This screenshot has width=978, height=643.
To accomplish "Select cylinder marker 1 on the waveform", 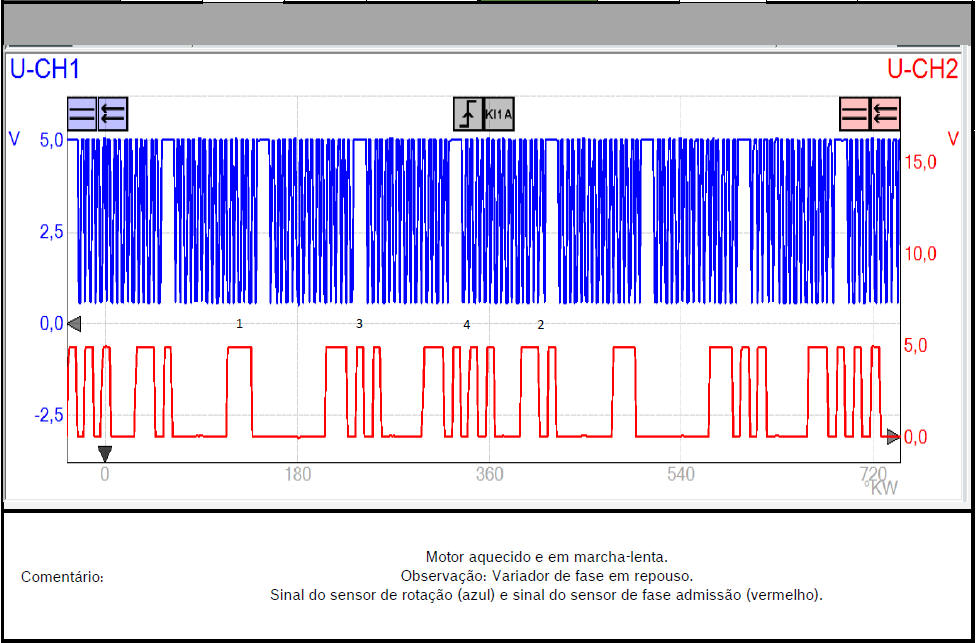I will (x=239, y=324).
